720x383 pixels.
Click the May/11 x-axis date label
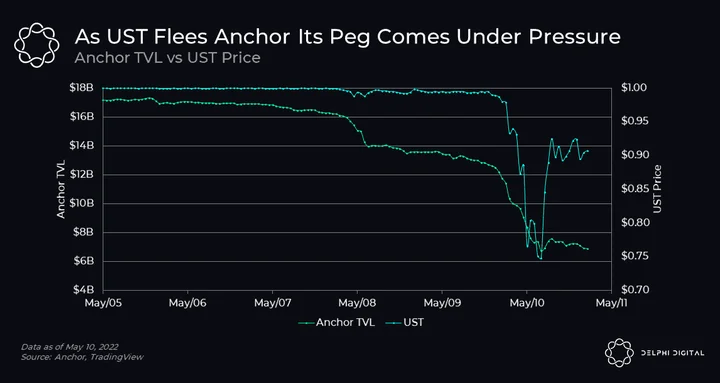tap(611, 303)
